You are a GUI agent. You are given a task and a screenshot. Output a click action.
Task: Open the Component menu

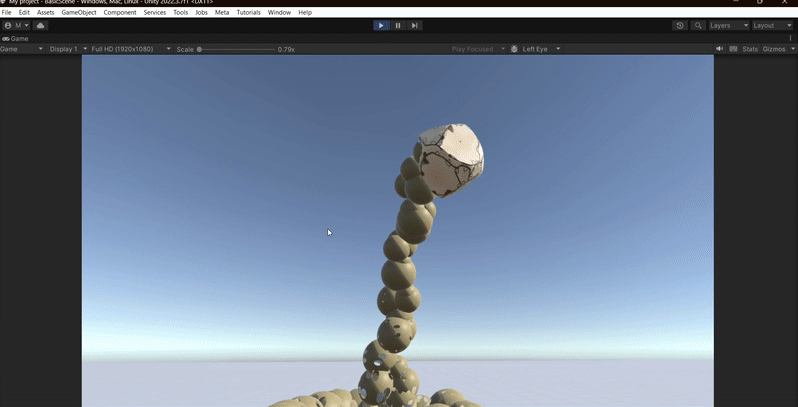click(120, 12)
